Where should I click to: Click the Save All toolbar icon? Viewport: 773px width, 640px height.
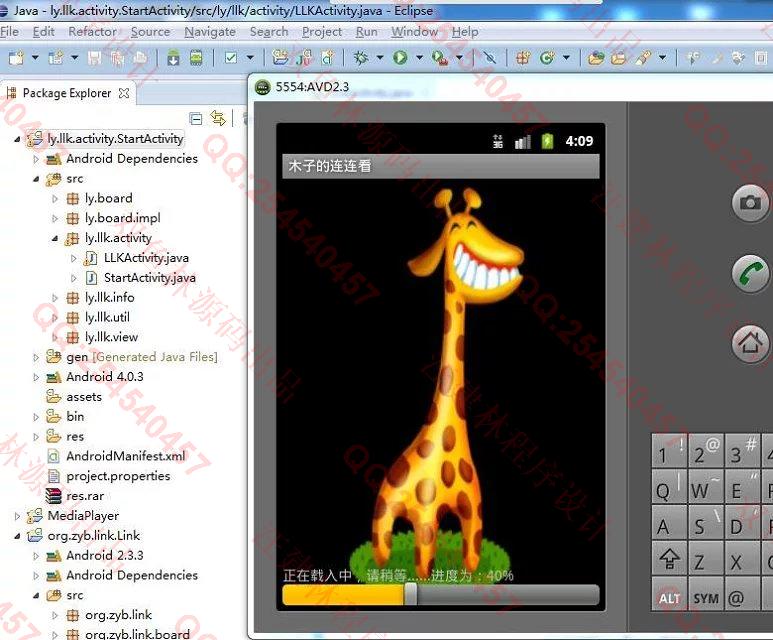[117, 58]
